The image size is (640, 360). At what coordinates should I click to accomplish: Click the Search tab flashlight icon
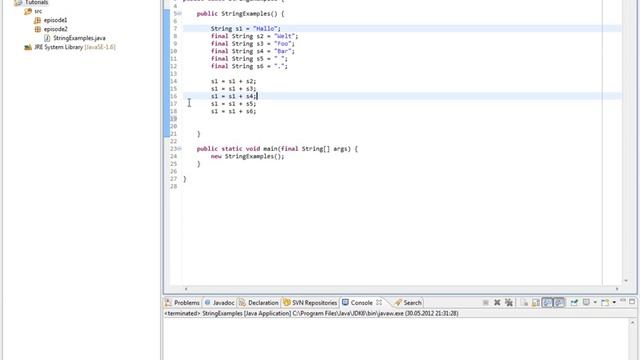(x=398, y=302)
